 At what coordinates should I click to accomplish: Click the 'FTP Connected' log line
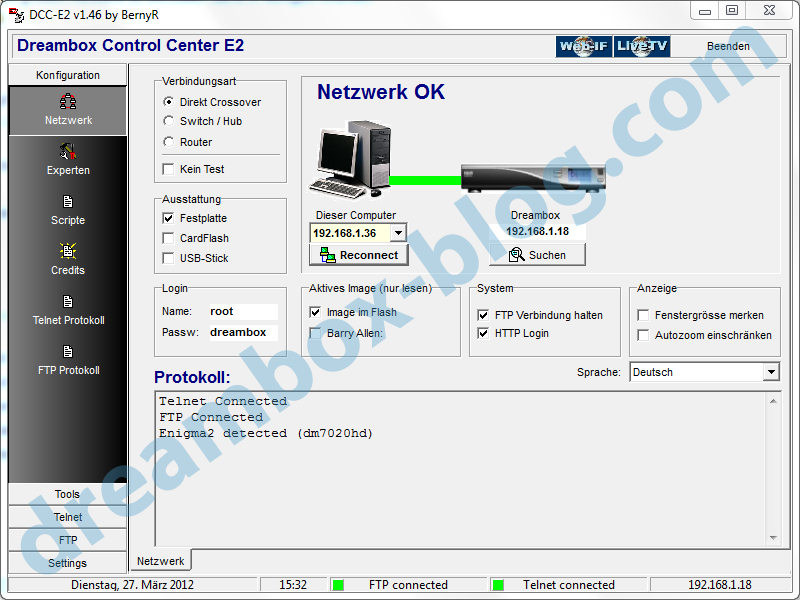point(211,417)
